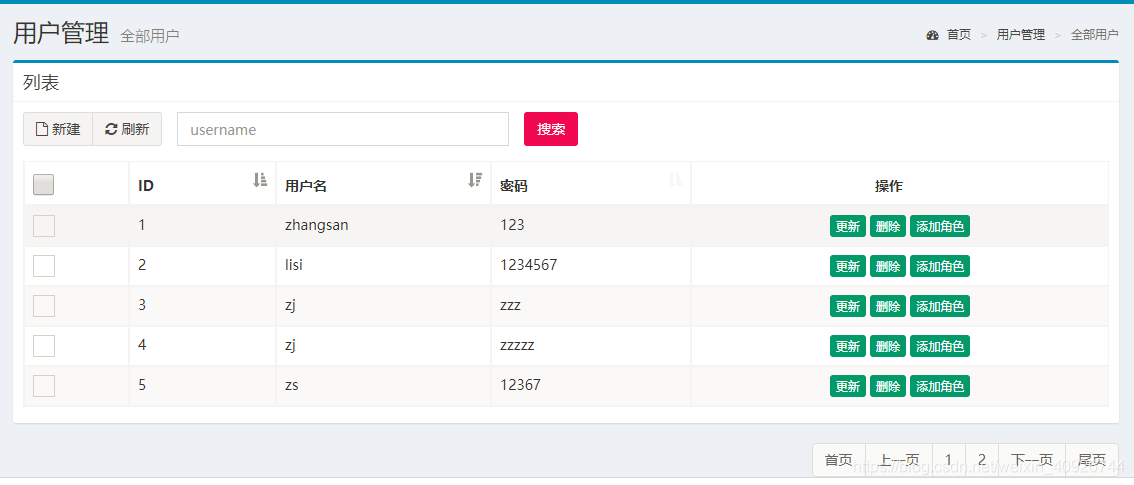Click the 密码 column header
The width and height of the screenshot is (1134, 485).
[x=591, y=185]
